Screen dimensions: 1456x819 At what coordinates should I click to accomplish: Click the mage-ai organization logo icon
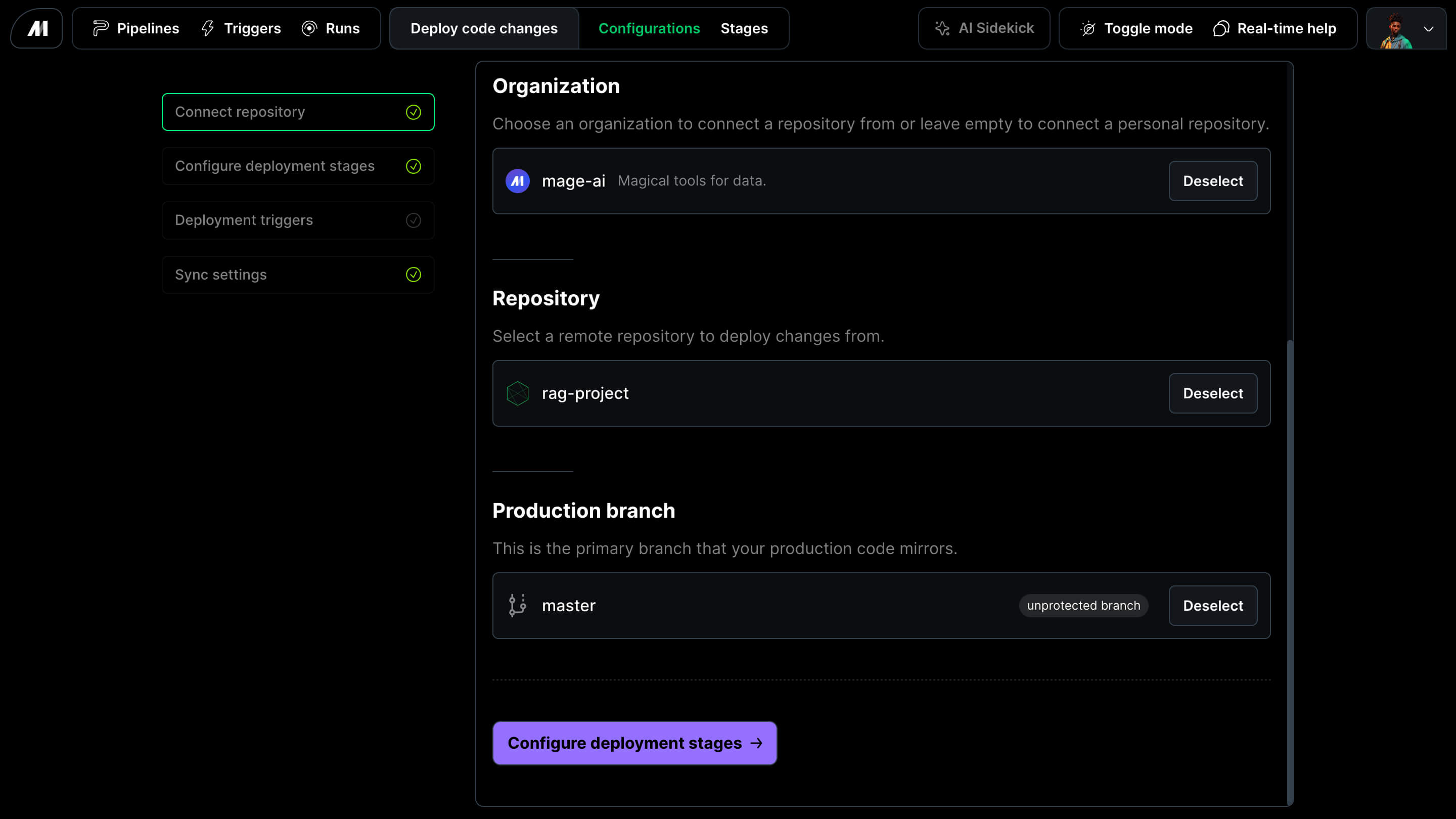pos(517,181)
